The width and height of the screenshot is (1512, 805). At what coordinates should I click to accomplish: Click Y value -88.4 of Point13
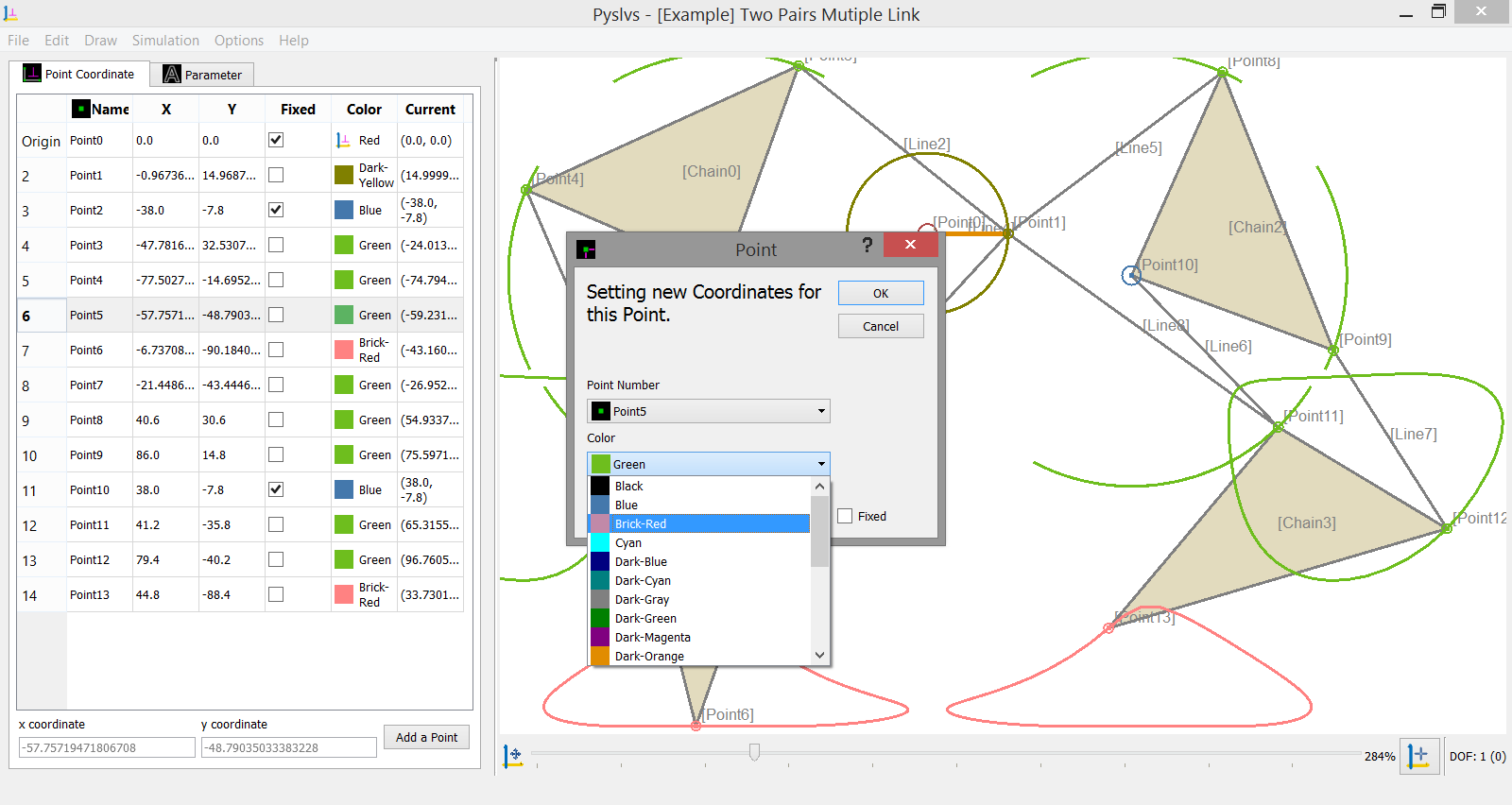point(232,594)
